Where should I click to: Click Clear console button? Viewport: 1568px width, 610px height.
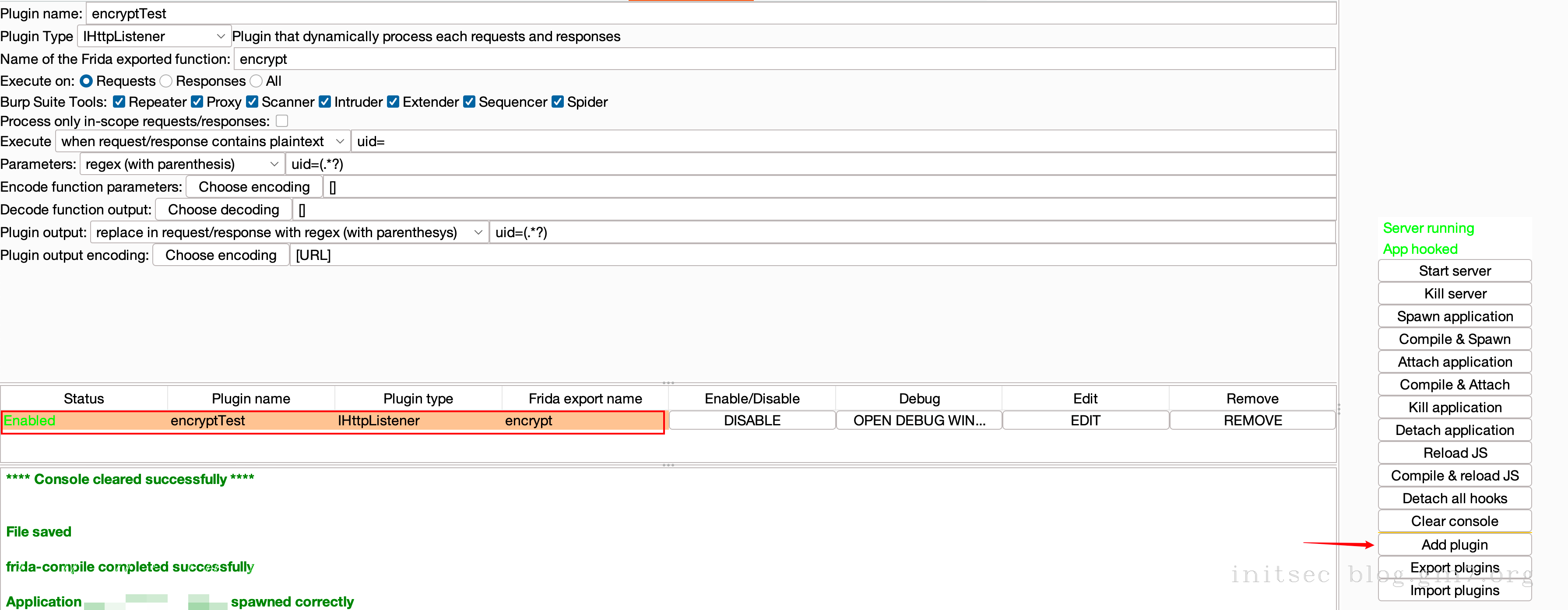point(1454,521)
